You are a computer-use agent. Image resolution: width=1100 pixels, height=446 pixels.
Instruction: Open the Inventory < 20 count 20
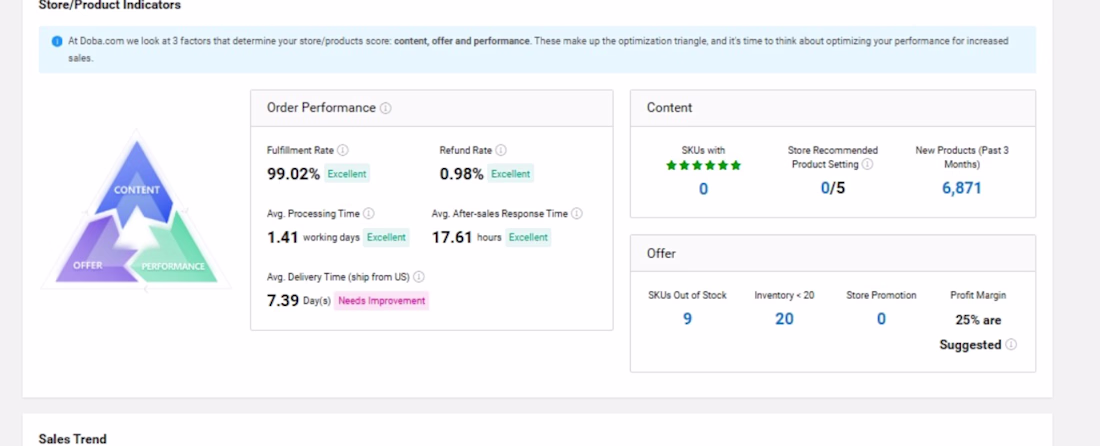pos(784,319)
